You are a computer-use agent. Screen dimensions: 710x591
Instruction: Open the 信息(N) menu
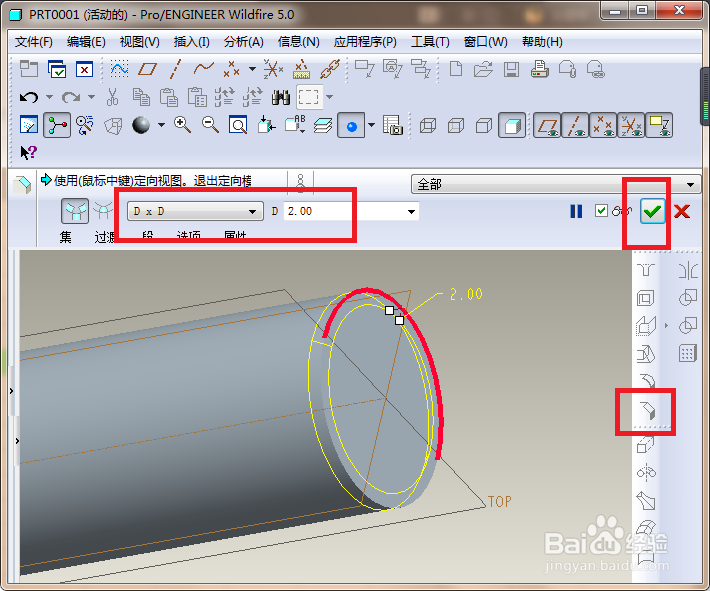[298, 42]
